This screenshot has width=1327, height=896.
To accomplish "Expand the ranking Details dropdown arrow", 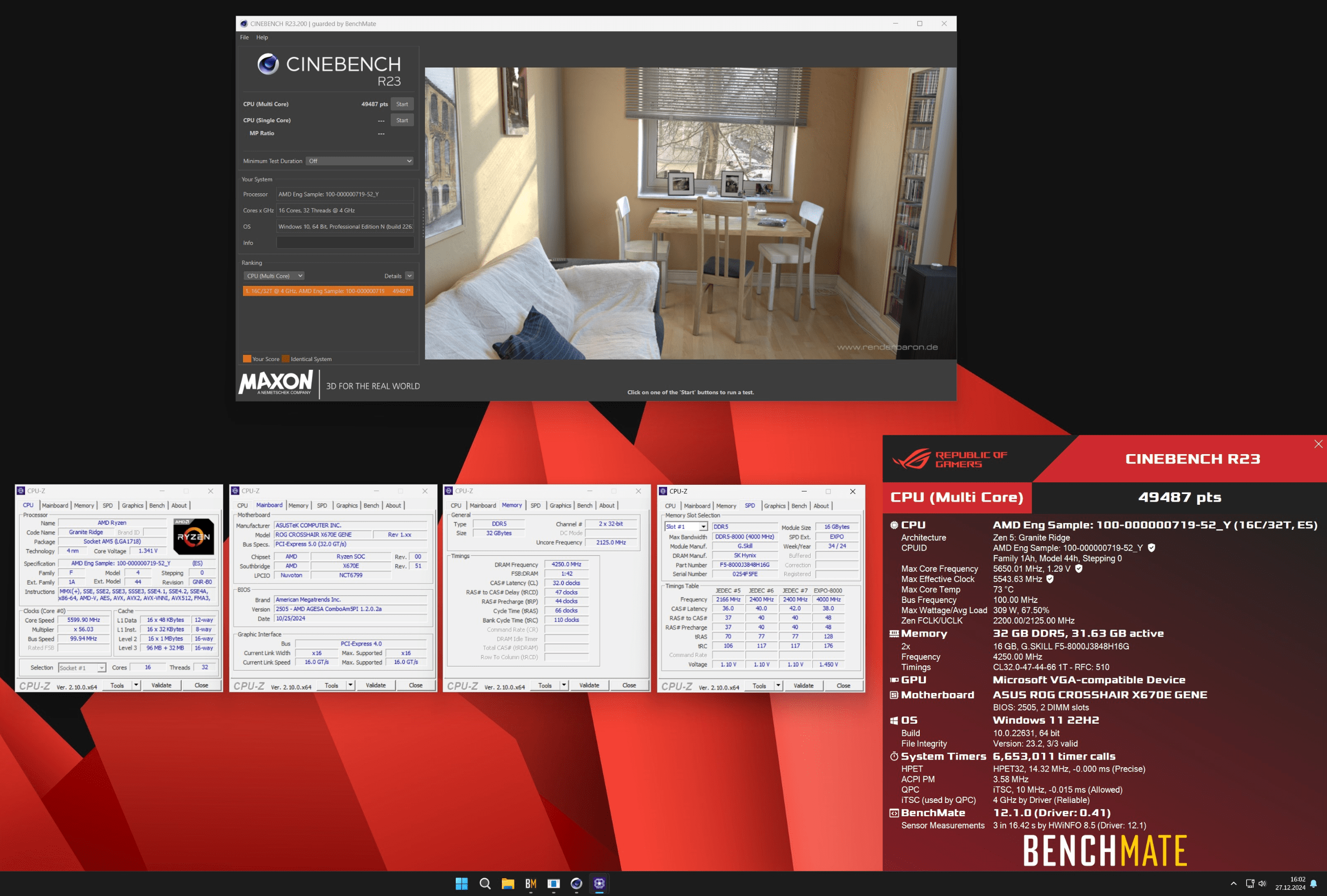I will pyautogui.click(x=409, y=276).
